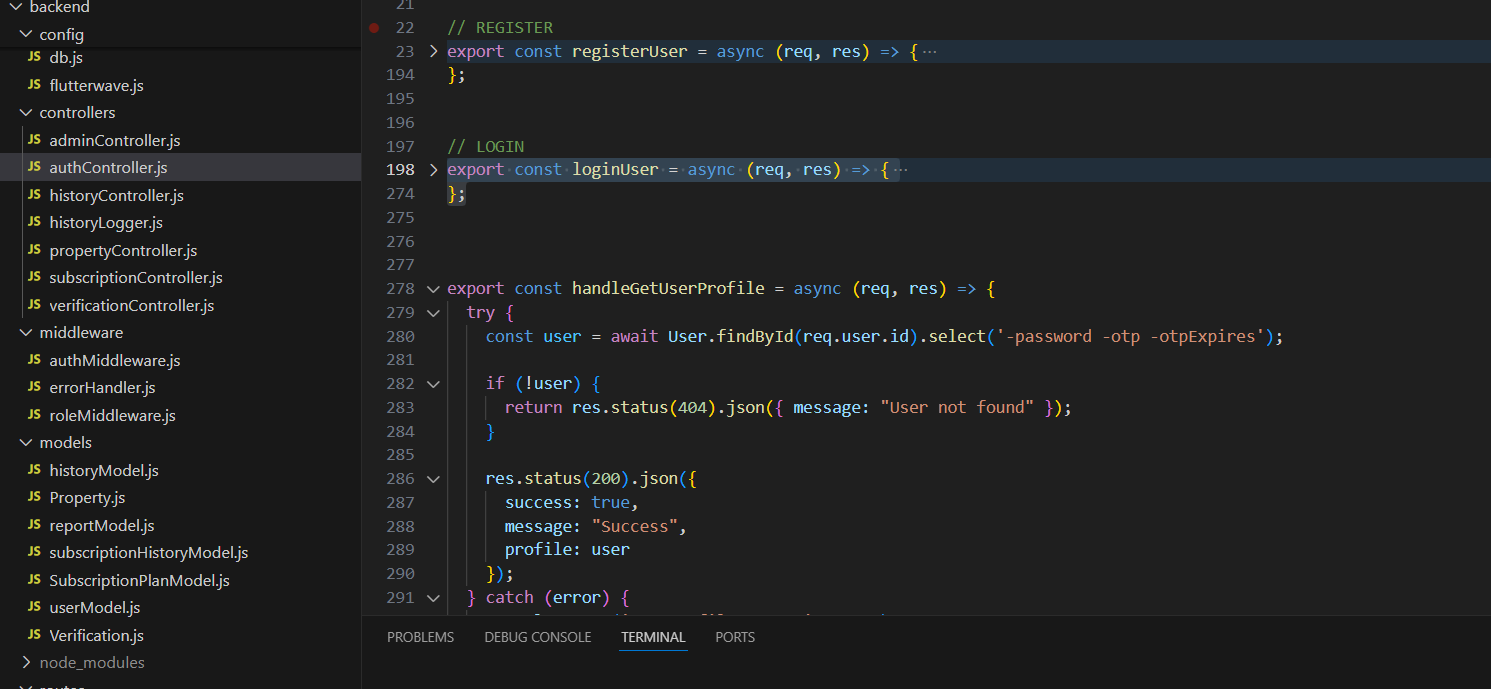Expand the folded registerUser function
This screenshot has height=689, width=1491.
[x=433, y=51]
